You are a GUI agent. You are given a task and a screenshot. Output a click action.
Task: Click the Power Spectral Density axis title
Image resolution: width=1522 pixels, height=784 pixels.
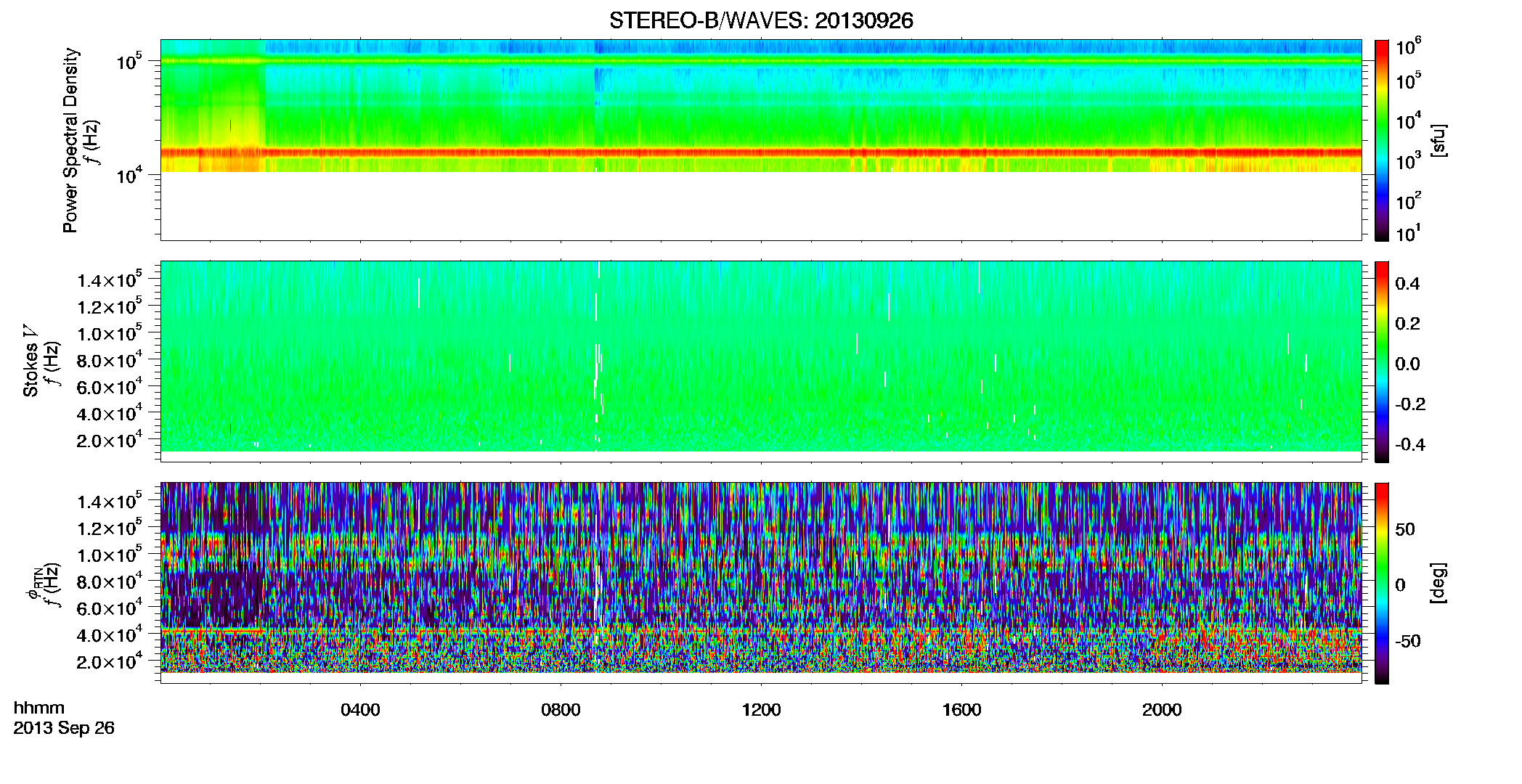(x=70, y=140)
